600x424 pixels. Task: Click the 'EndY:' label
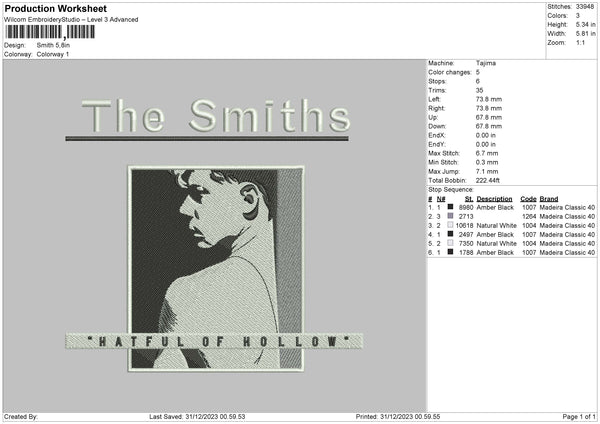click(437, 145)
